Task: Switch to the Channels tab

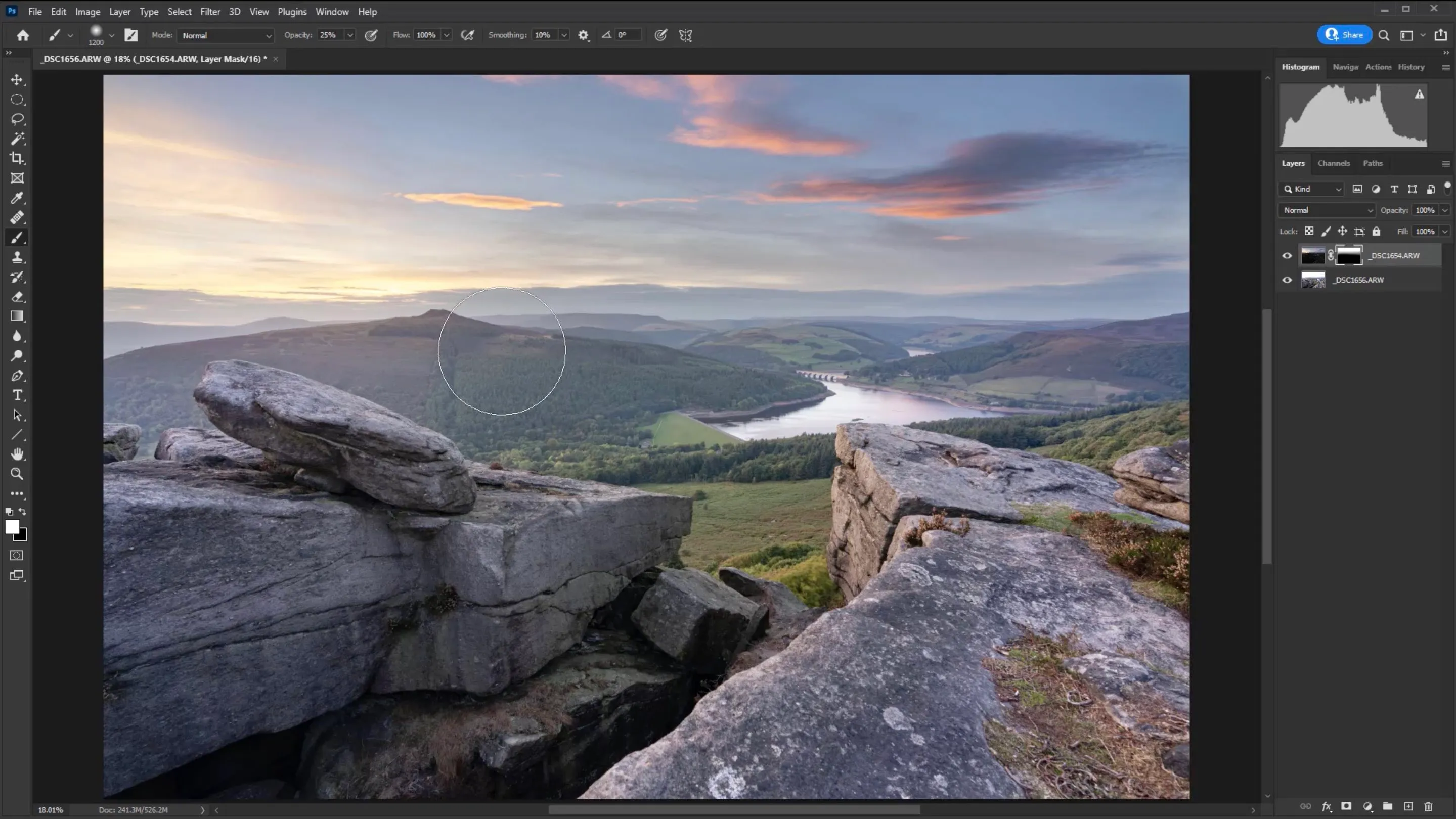Action: click(1333, 163)
